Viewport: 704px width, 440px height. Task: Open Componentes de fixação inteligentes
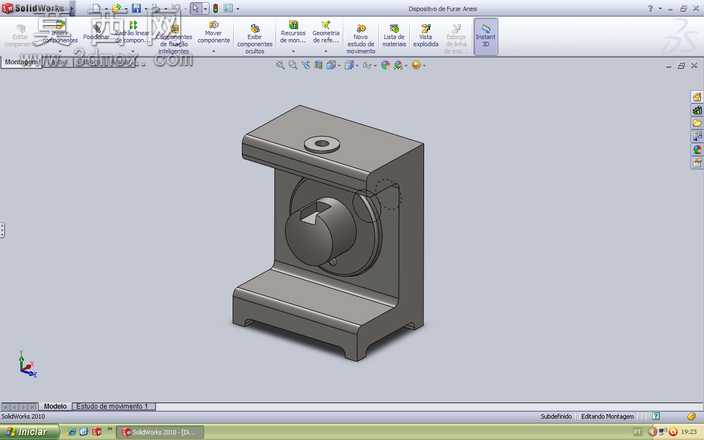175,38
